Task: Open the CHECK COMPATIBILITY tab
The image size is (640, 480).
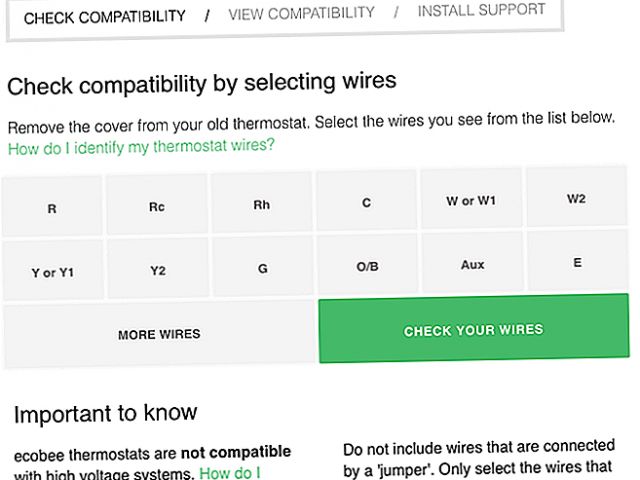Action: [x=104, y=17]
